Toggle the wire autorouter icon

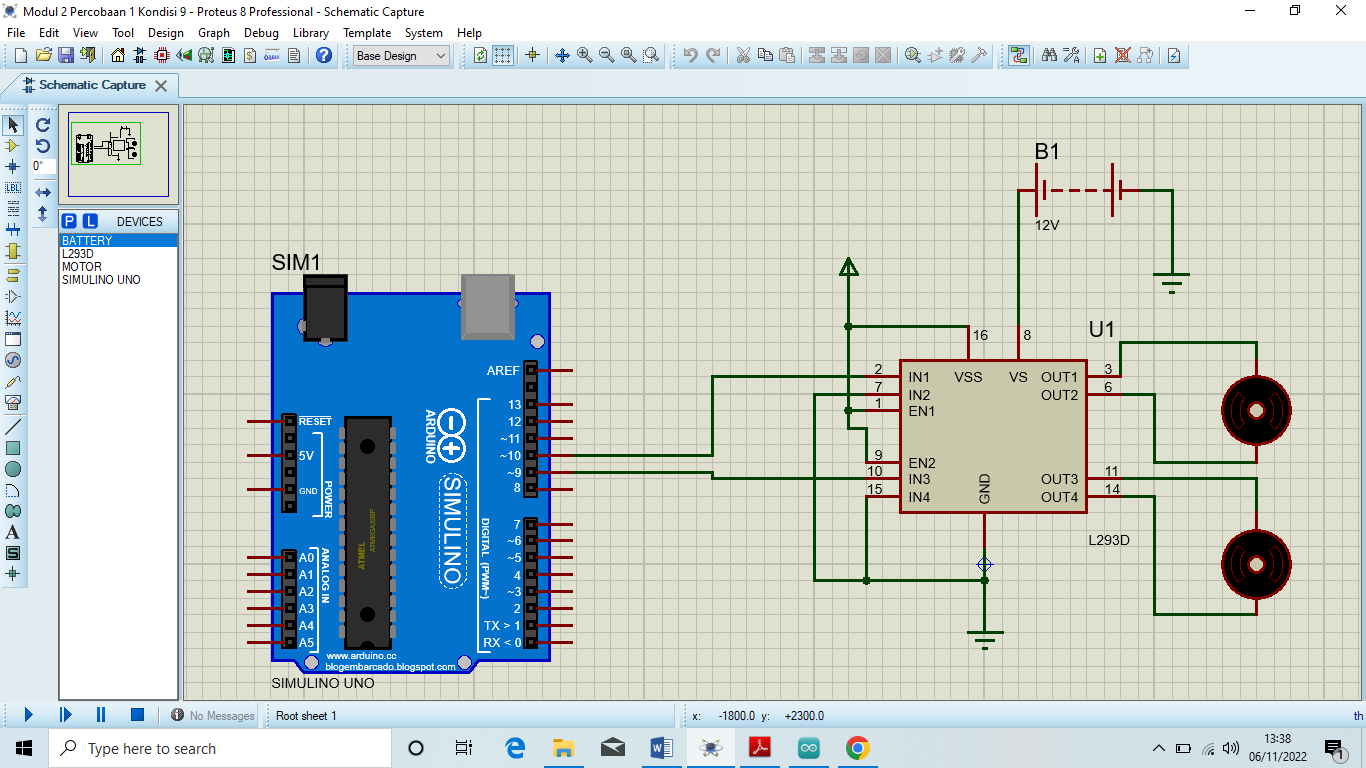click(x=1018, y=56)
